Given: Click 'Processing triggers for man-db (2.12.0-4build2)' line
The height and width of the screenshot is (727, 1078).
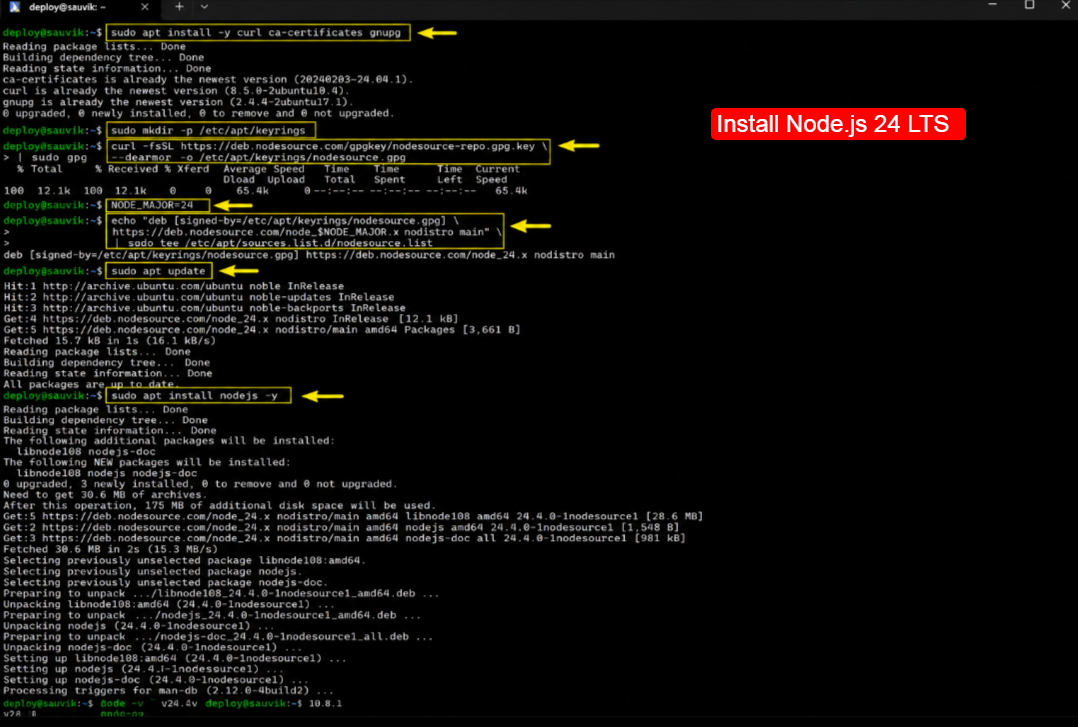Looking at the screenshot, I should coord(168,691).
